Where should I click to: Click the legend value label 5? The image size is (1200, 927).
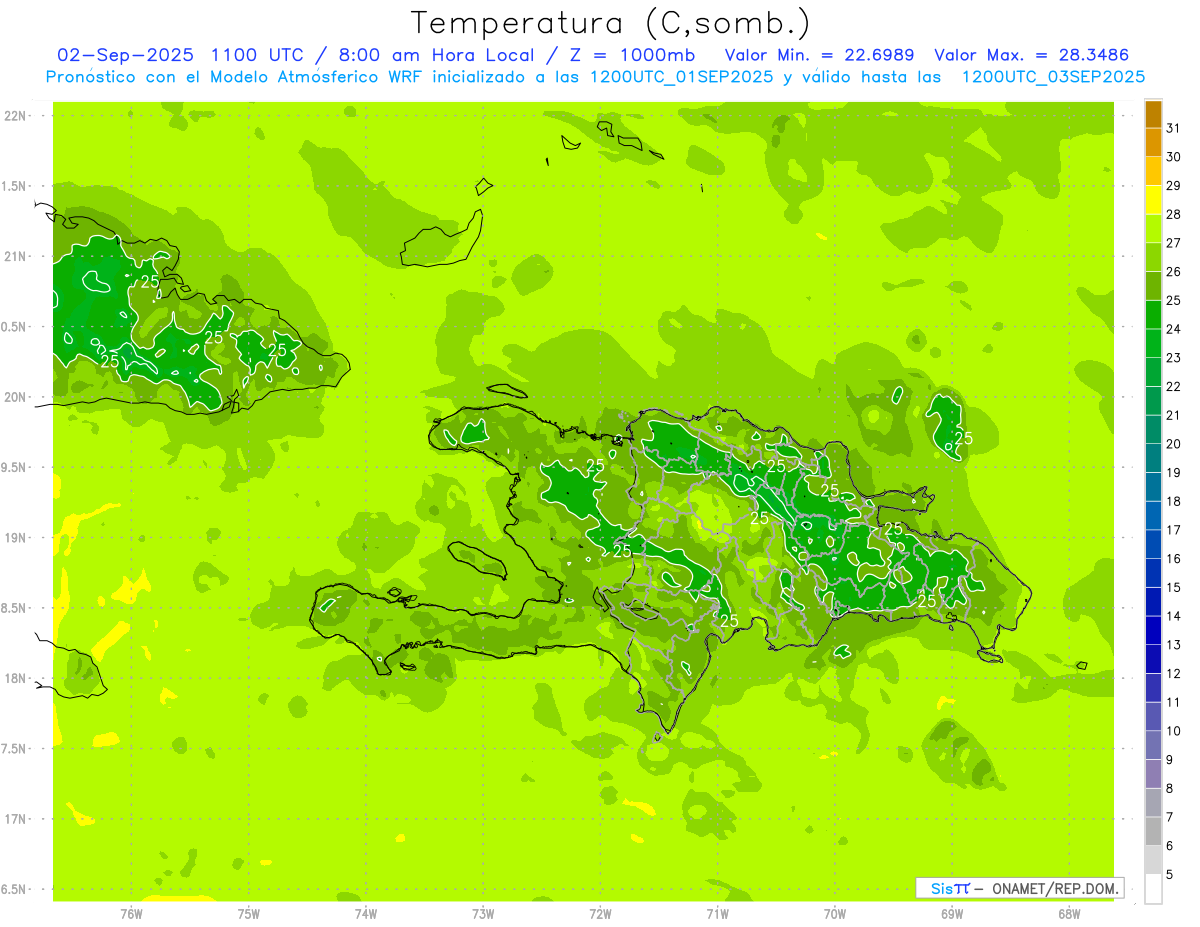(x=1170, y=875)
